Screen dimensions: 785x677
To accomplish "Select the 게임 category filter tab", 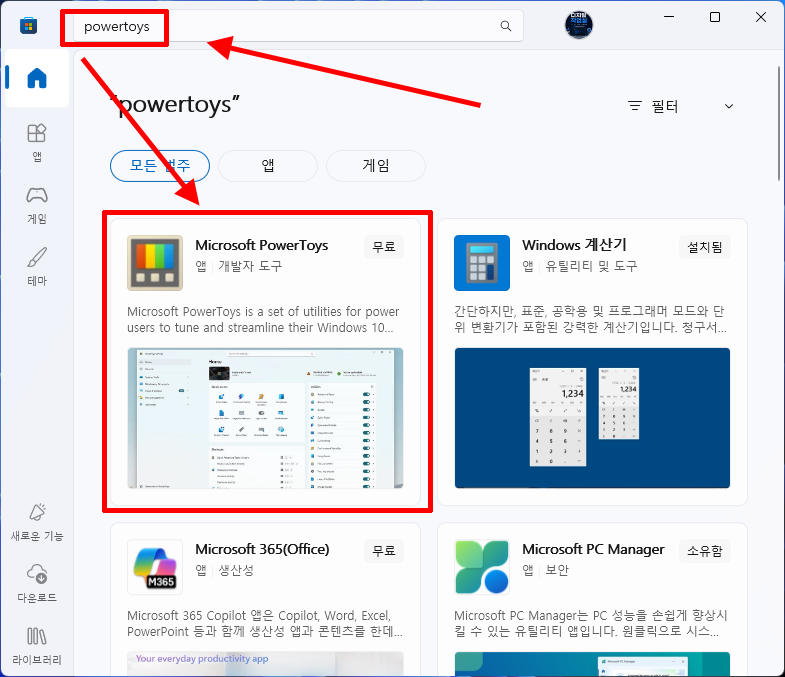I will pyautogui.click(x=376, y=166).
